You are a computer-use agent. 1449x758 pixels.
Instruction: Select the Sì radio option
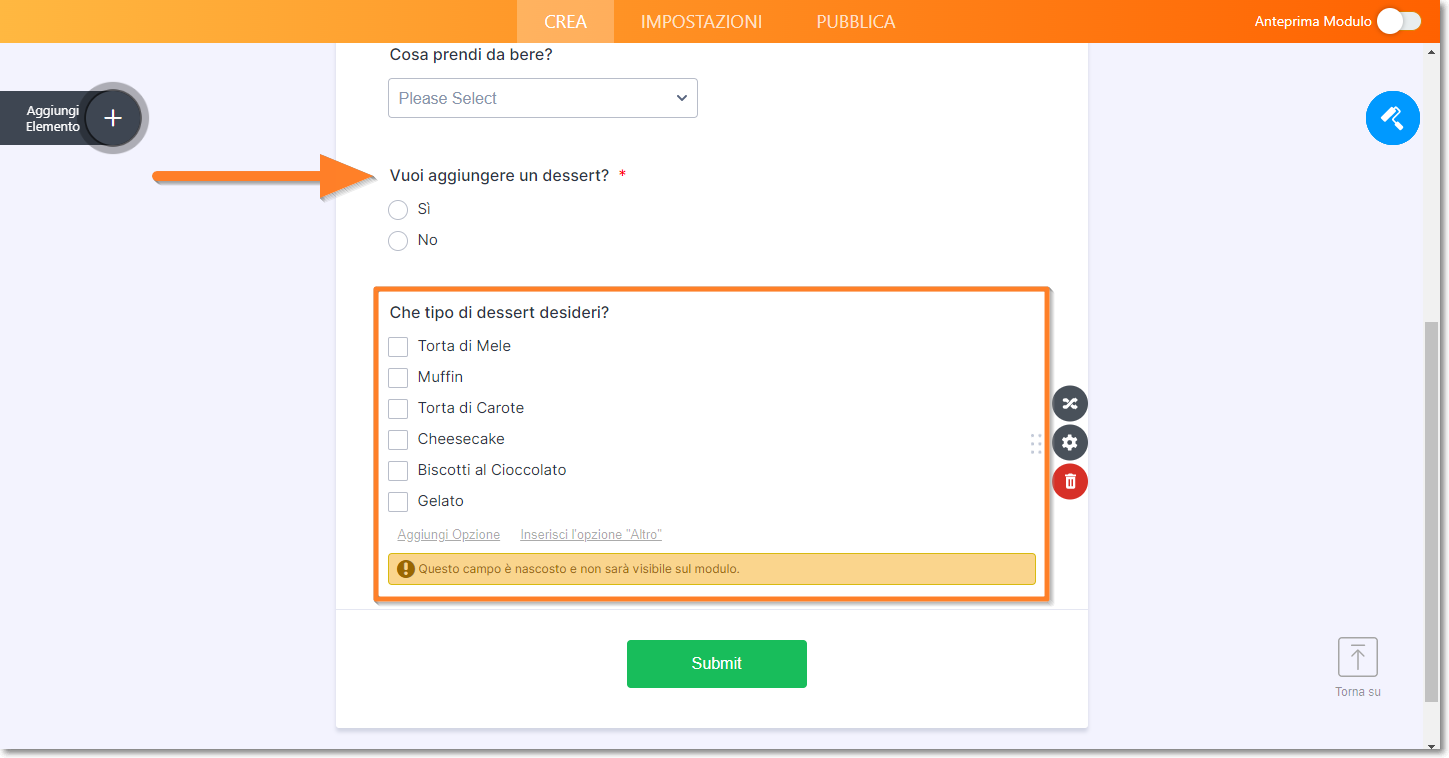pos(398,209)
